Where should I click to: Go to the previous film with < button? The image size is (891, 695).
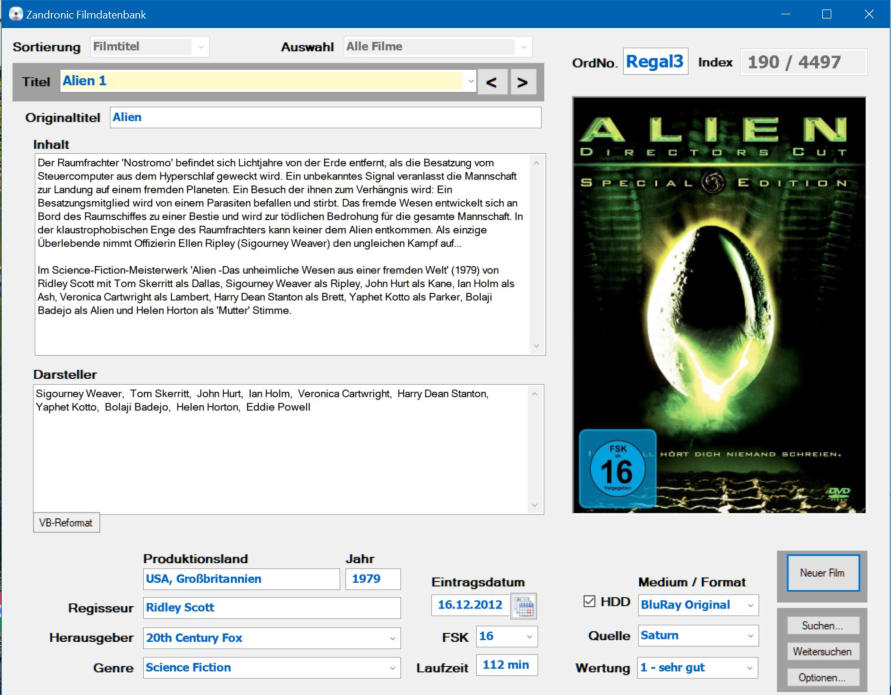tap(491, 82)
